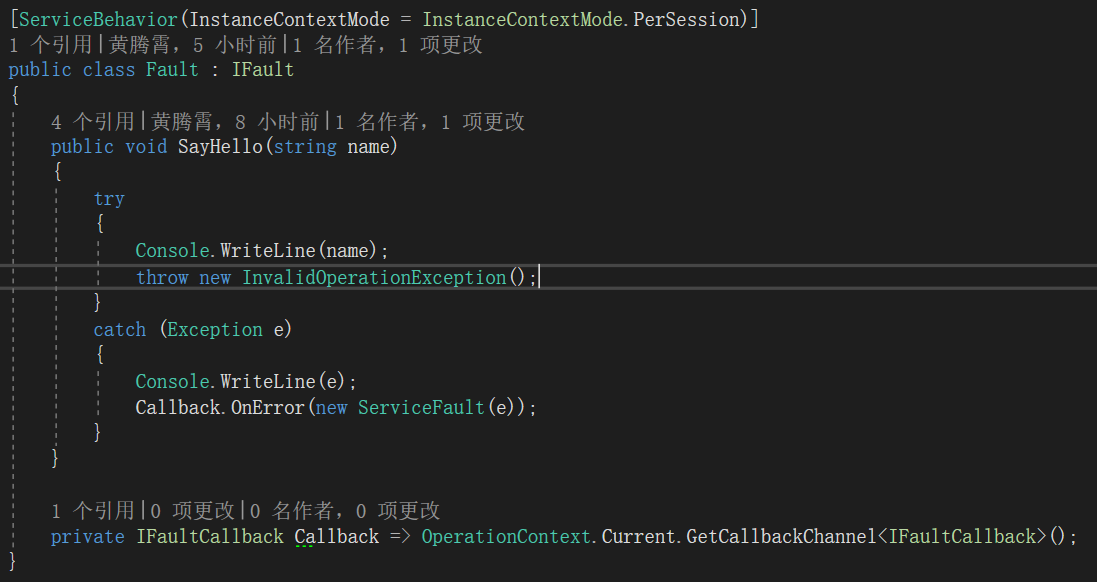
Task: Click ServiceFault in the catch block
Action: [422, 407]
